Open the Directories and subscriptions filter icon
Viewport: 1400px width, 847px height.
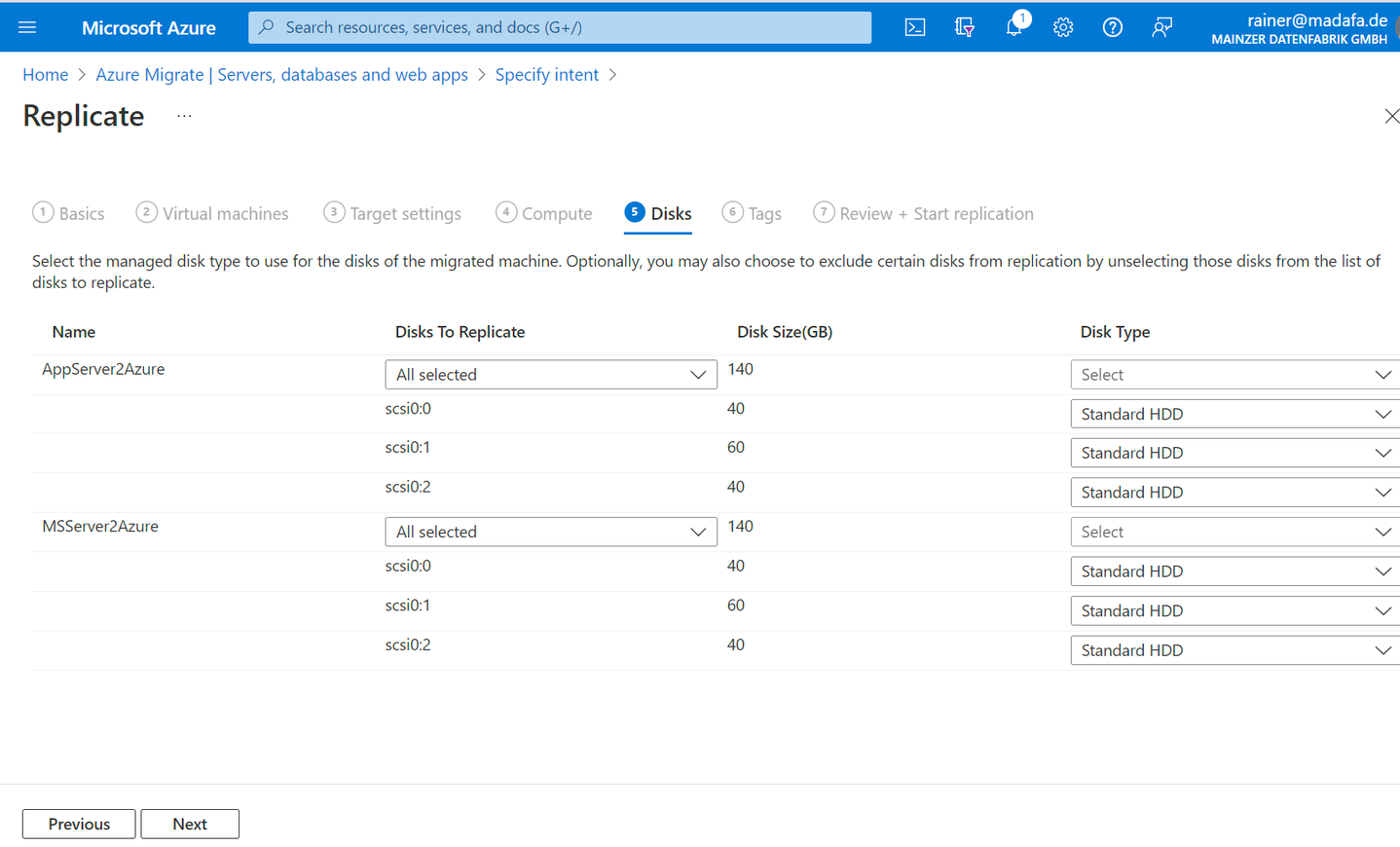[965, 27]
